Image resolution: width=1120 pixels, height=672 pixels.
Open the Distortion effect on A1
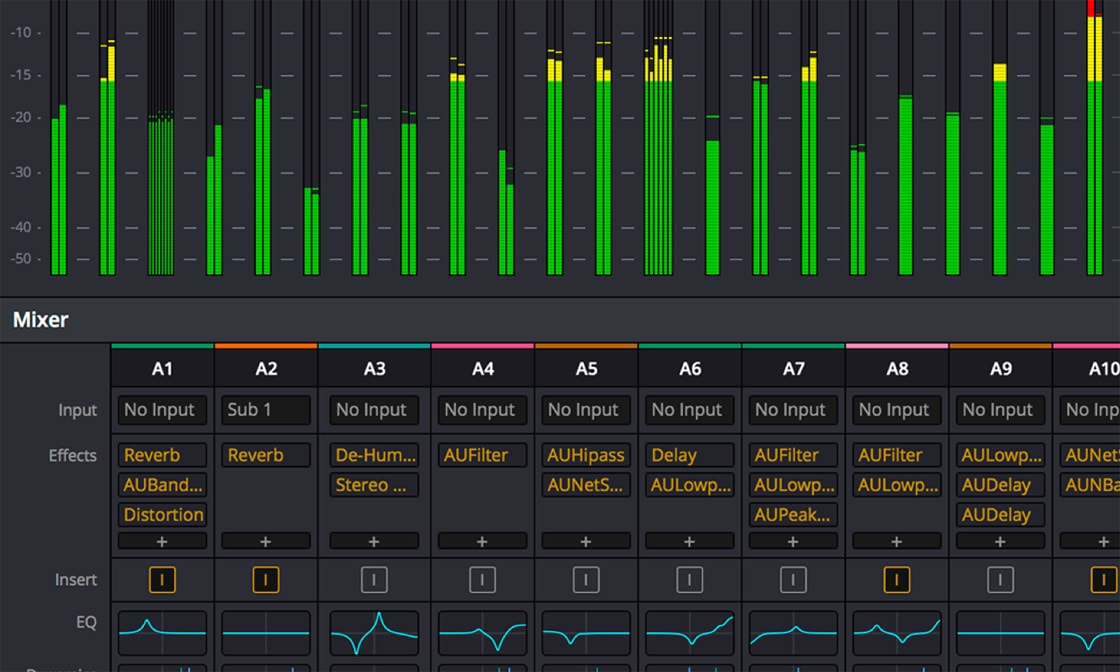click(162, 515)
